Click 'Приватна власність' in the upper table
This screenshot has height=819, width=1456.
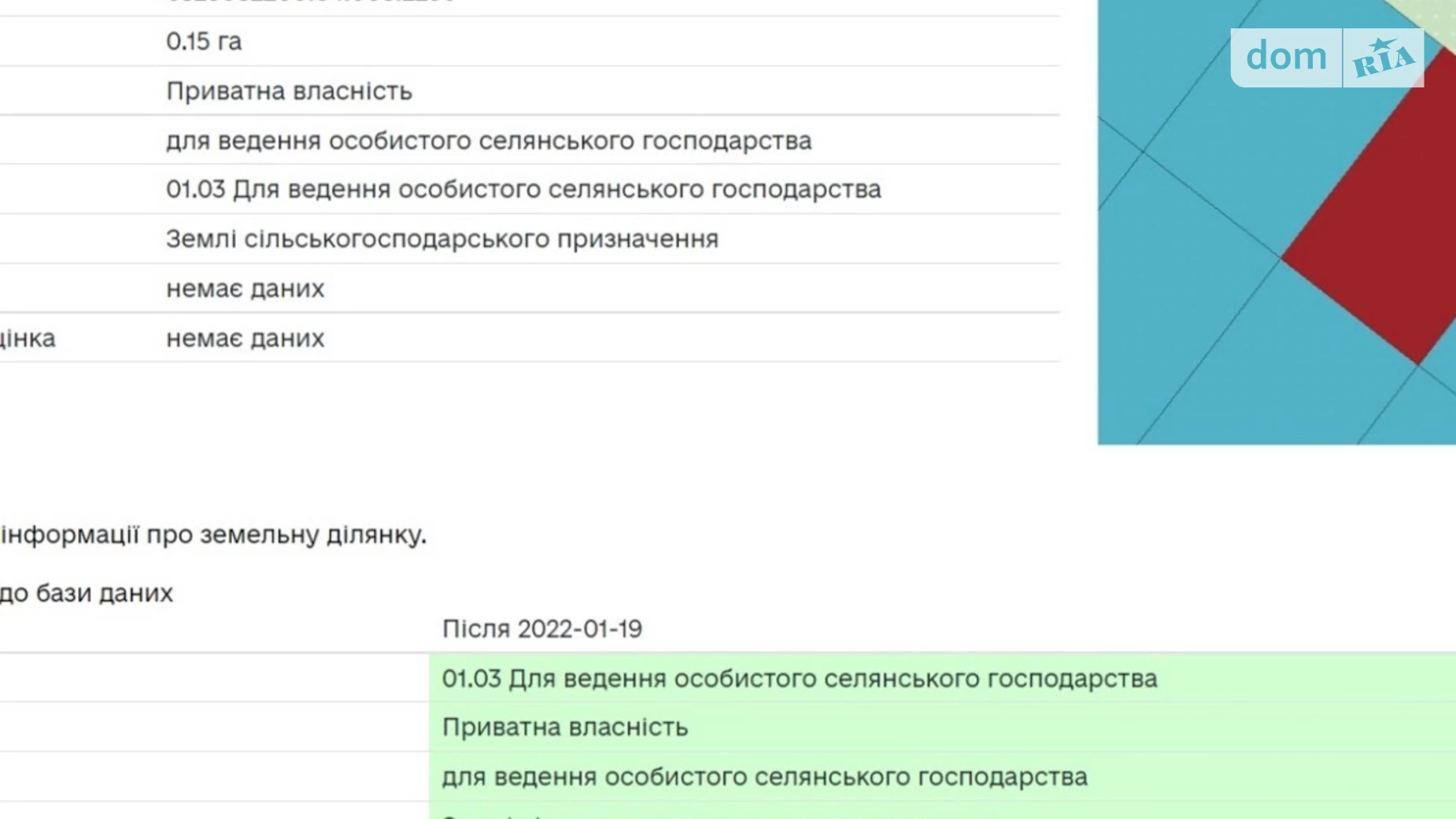click(289, 91)
